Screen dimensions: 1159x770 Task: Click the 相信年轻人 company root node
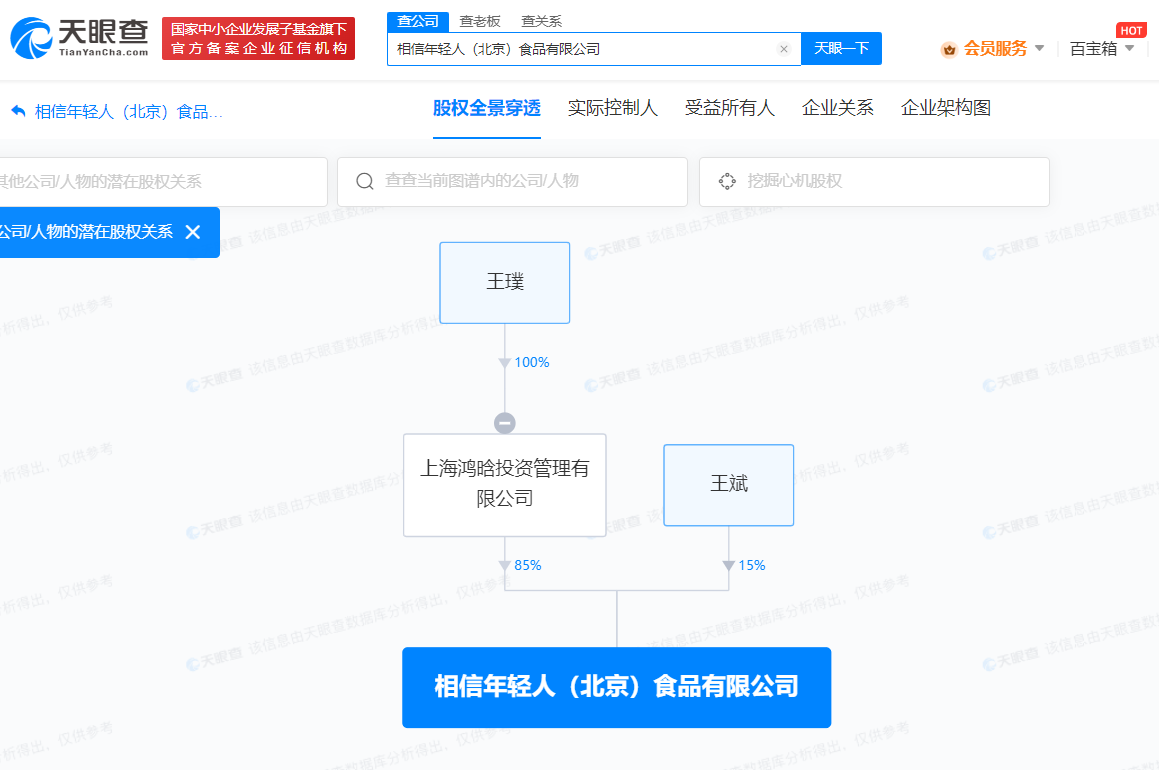(616, 687)
